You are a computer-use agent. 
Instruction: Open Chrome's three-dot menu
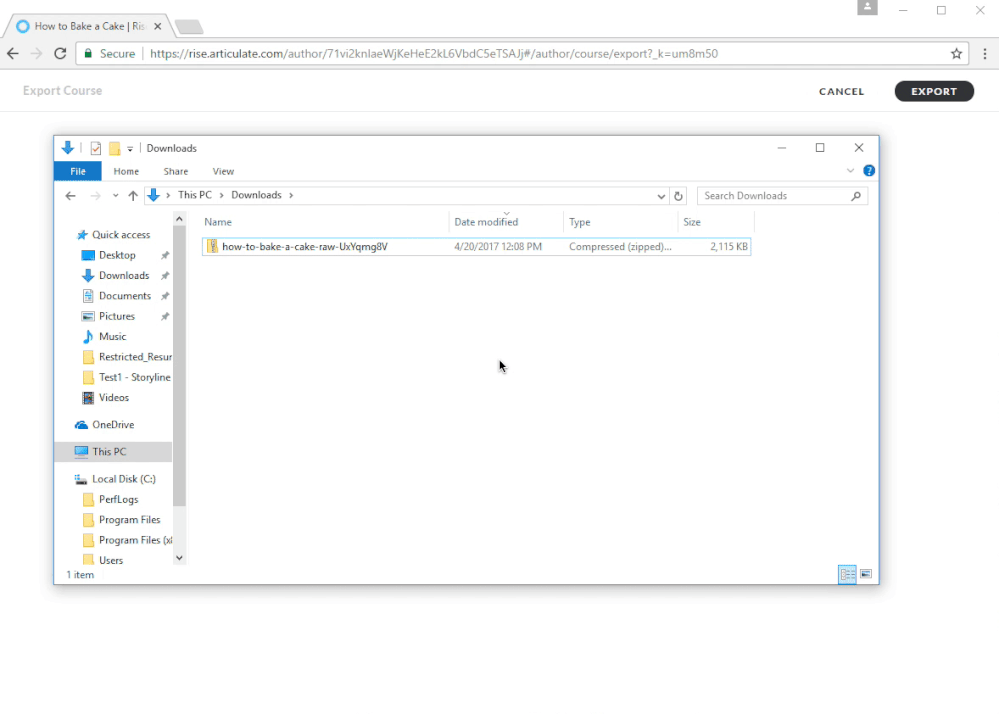tap(983, 54)
